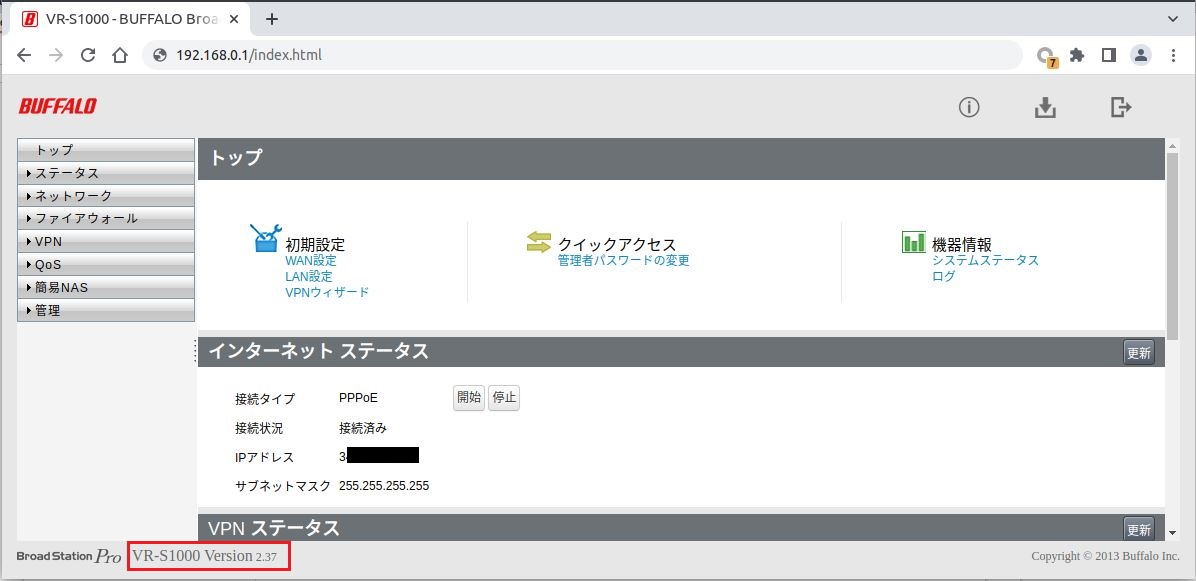Image resolution: width=1196 pixels, height=581 pixels.
Task: Reload the page with browser refresh icon
Action: click(88, 55)
